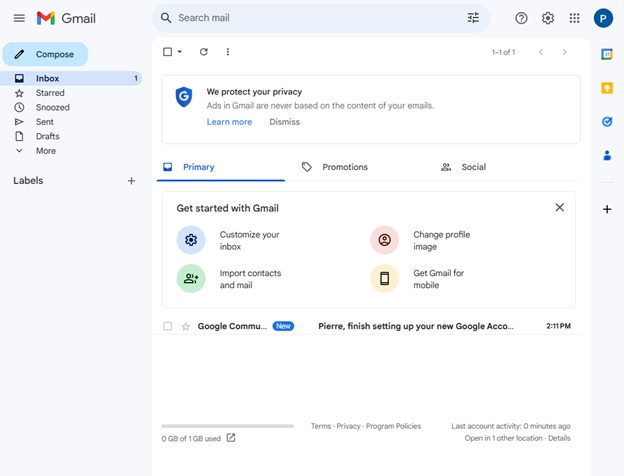624x476 pixels.
Task: Click the Get Gmail for mobile text
Action: pos(438,279)
